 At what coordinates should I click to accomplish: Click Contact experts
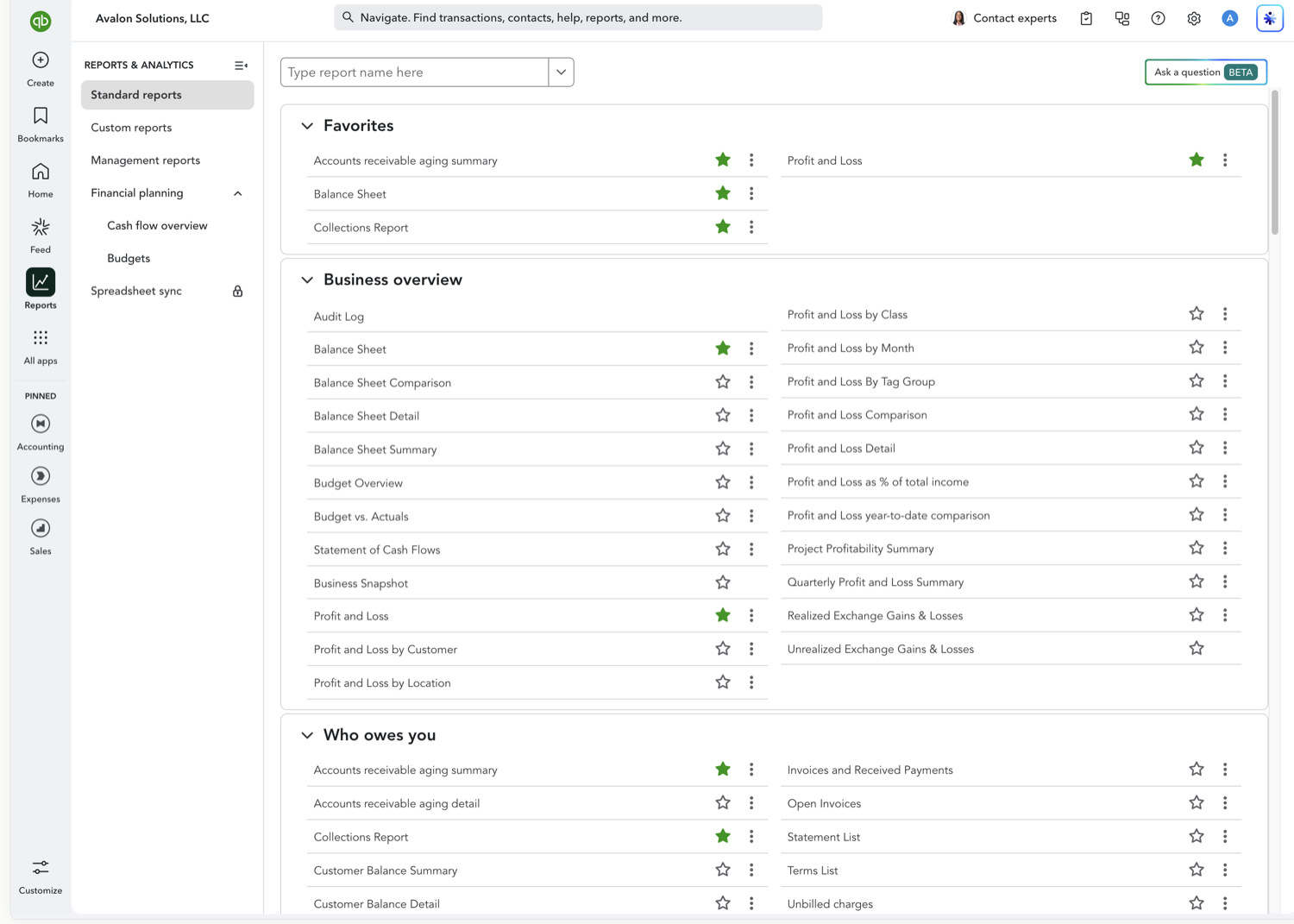1004,18
